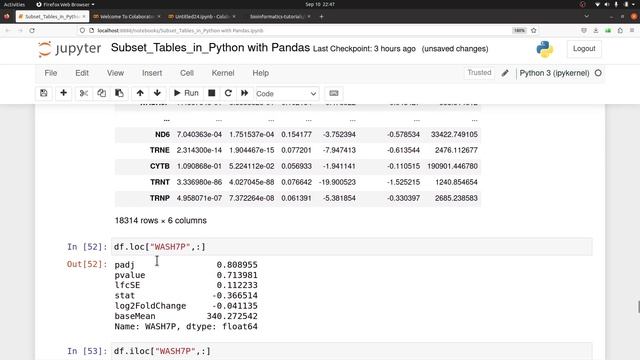Image resolution: width=640 pixels, height=360 pixels.
Task: Open the File menu
Action: coord(51,73)
